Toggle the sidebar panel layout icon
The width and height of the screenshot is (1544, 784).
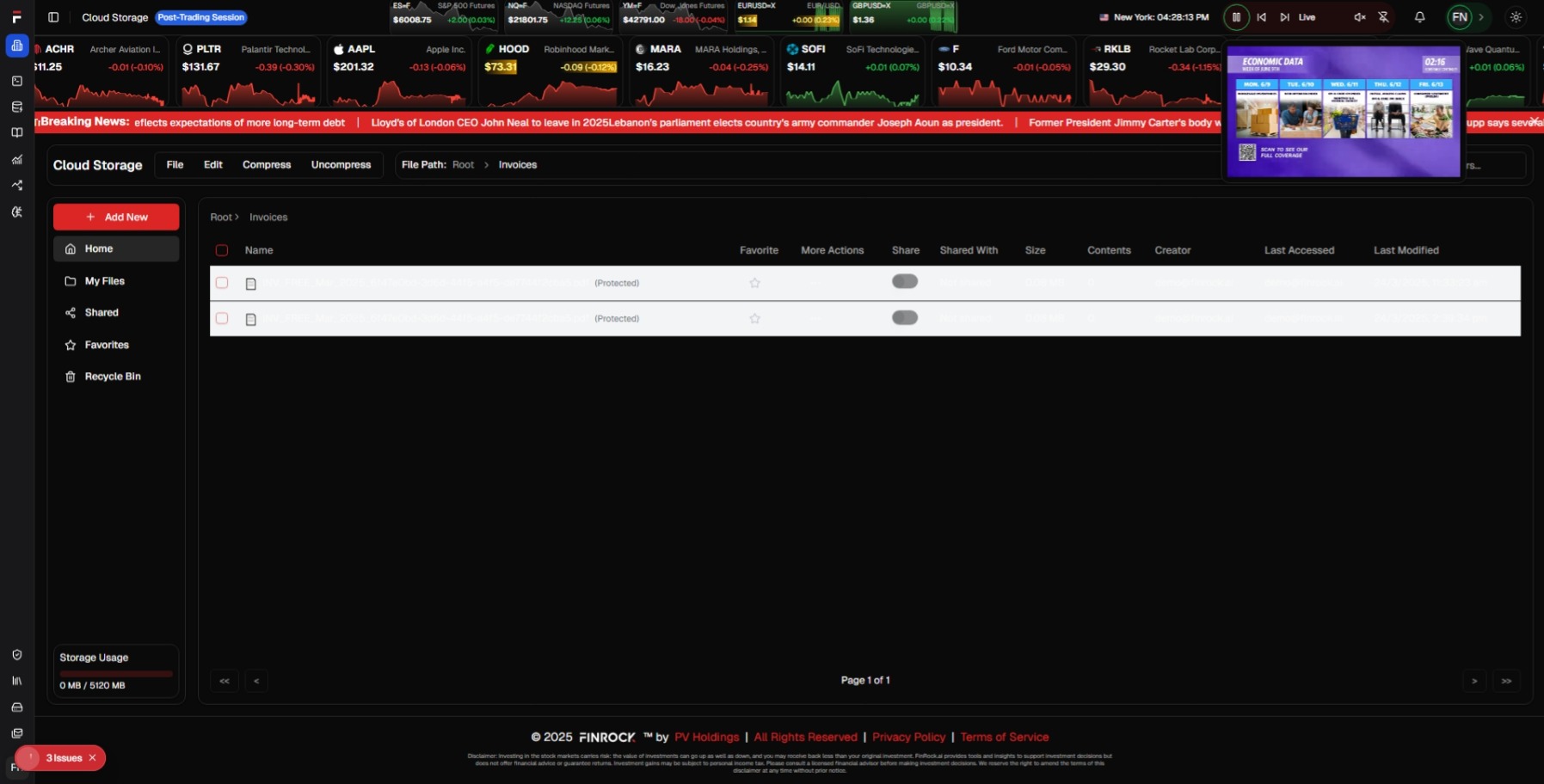tap(53, 17)
